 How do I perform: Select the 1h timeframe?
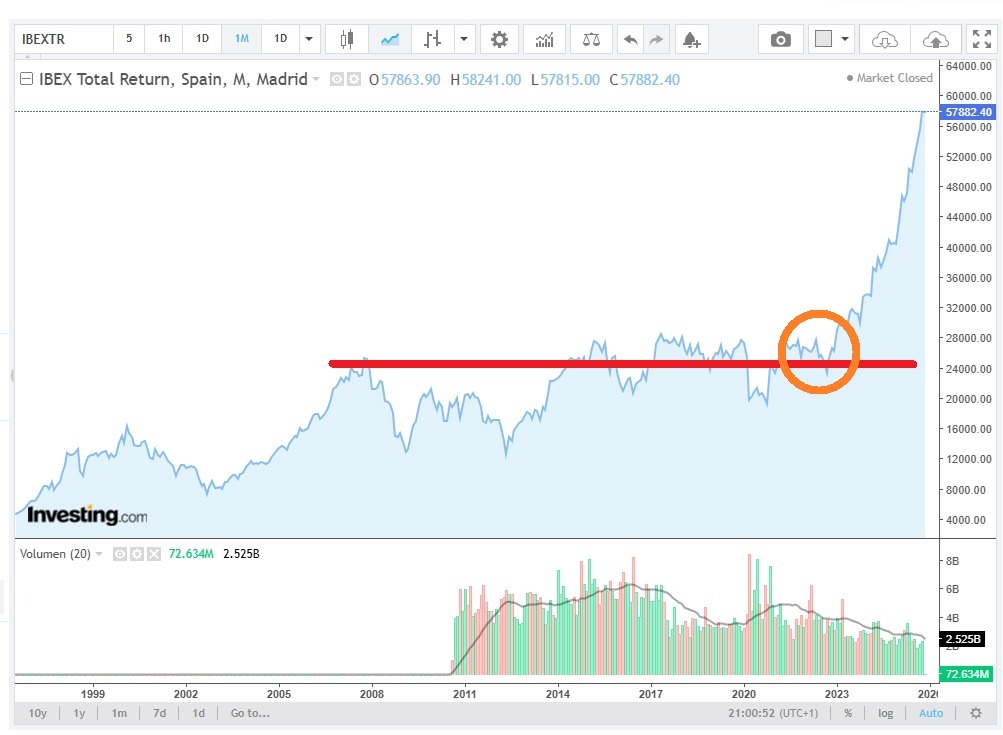164,39
